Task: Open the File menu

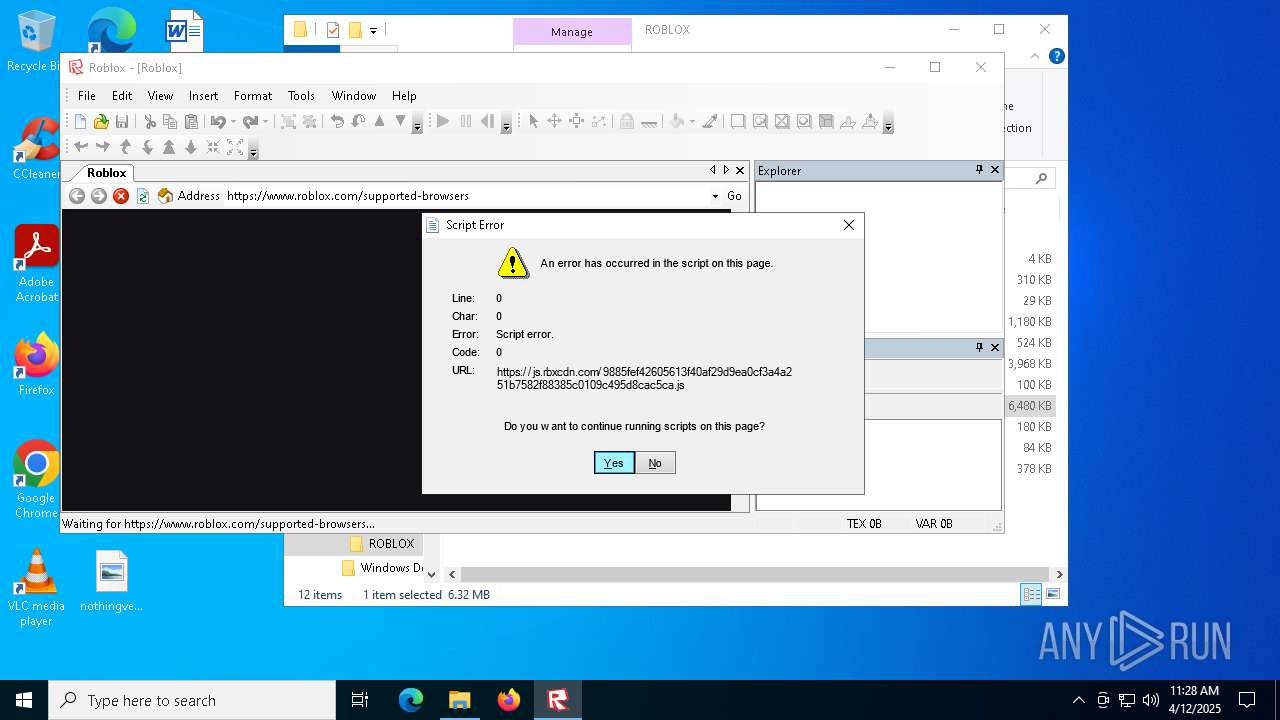Action: click(87, 96)
